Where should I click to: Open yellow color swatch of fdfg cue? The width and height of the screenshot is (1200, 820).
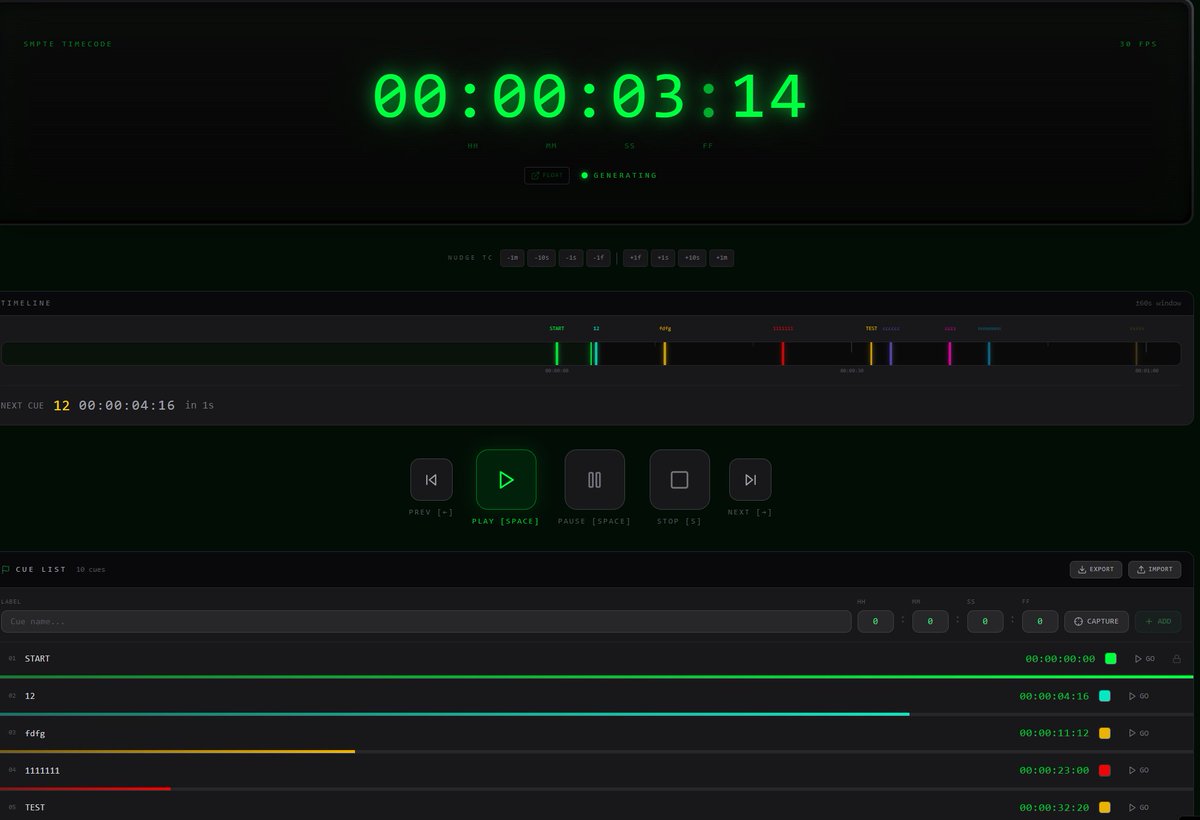(x=1105, y=733)
